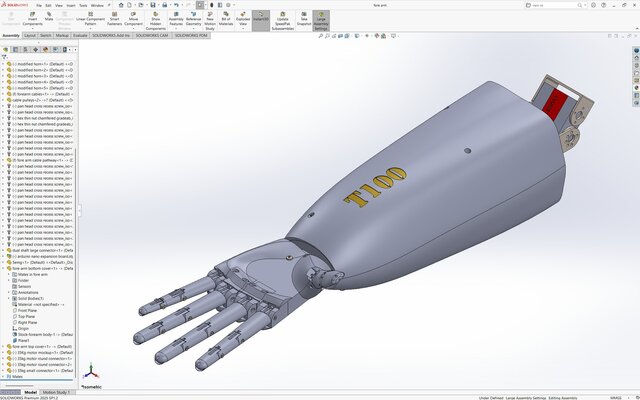Open the Window menu
Screen dimensions: 640x400
[x=97, y=6]
